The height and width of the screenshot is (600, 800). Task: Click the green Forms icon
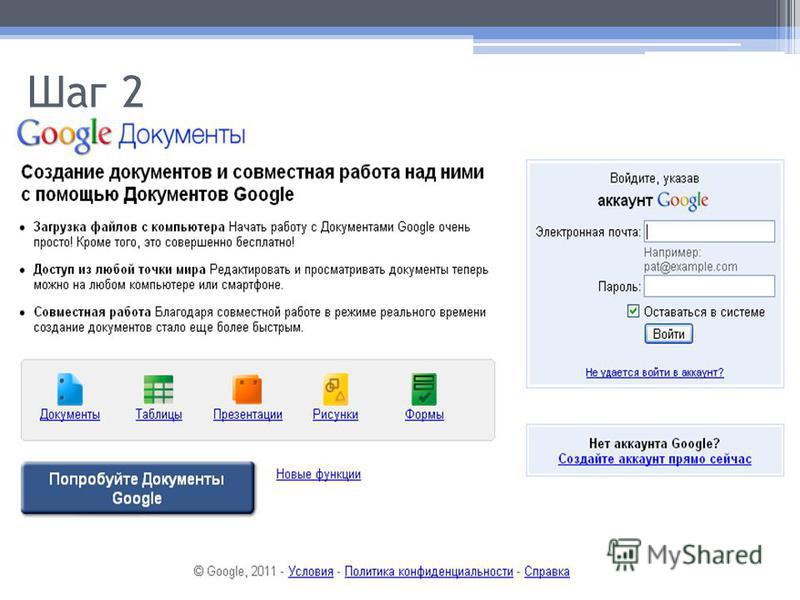click(424, 389)
